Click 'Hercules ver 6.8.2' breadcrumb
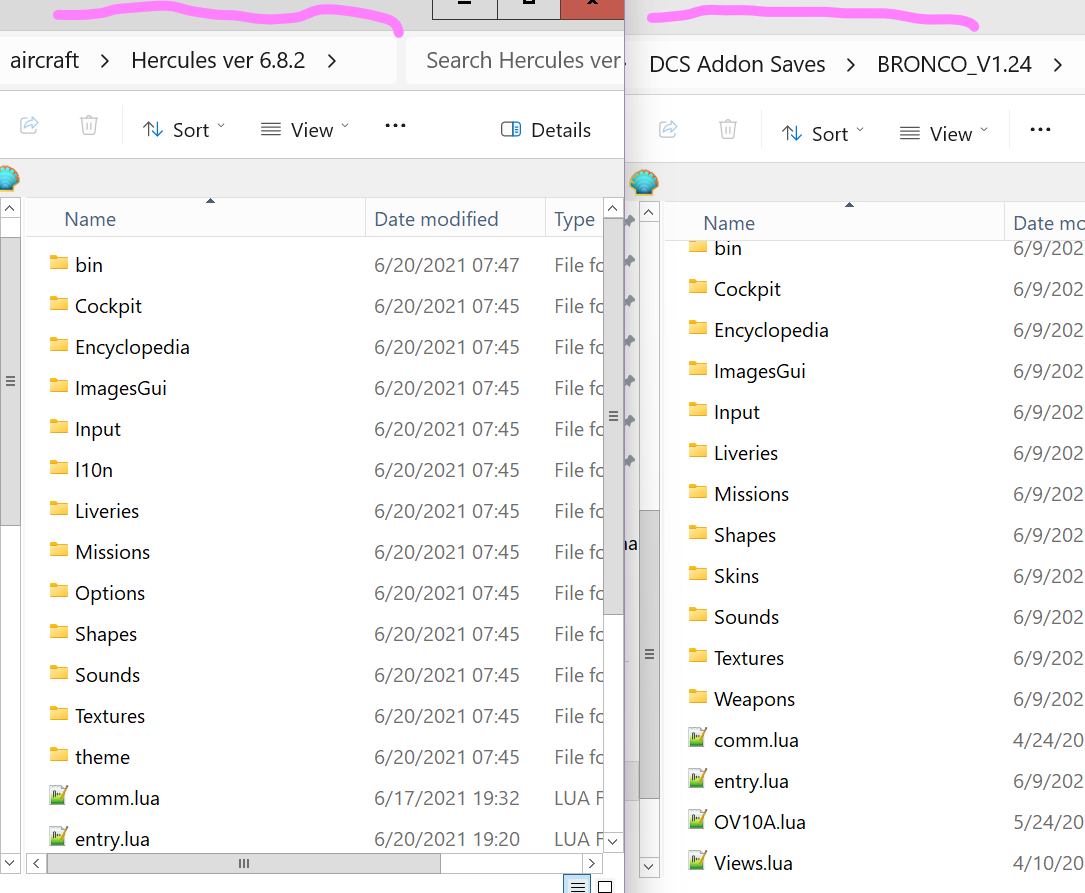The width and height of the screenshot is (1085, 893). [218, 60]
